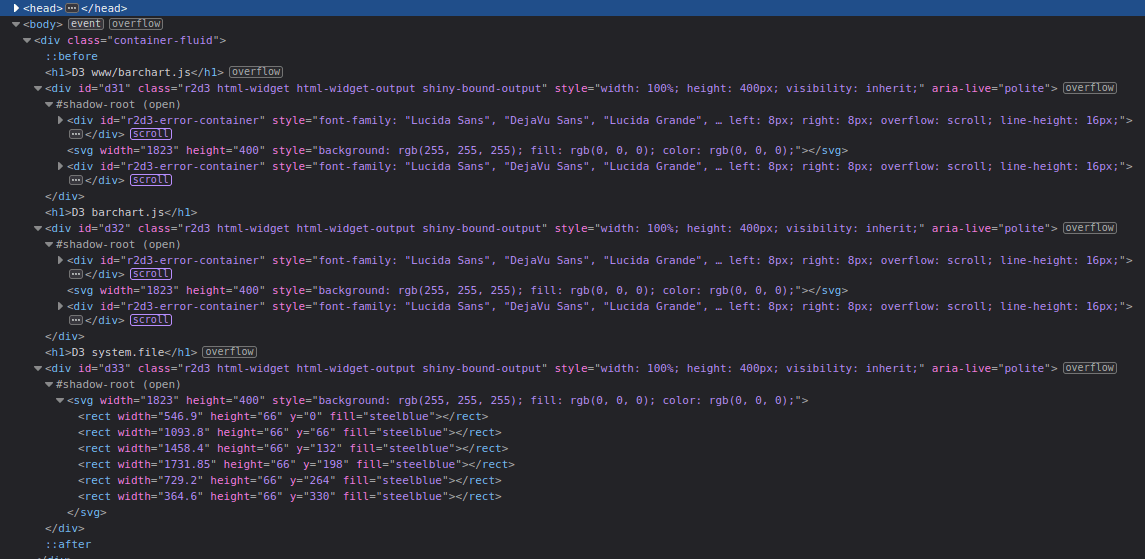Select the ::after pseudo-element row

[69, 544]
